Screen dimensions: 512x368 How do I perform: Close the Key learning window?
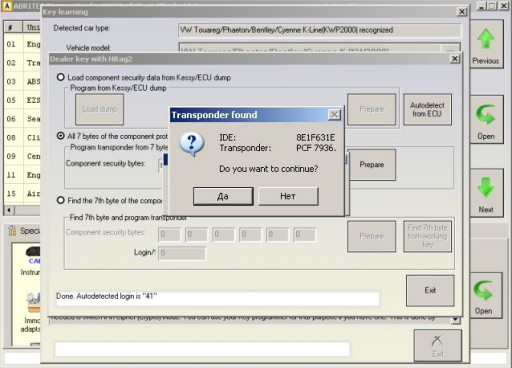pyautogui.click(x=462, y=12)
